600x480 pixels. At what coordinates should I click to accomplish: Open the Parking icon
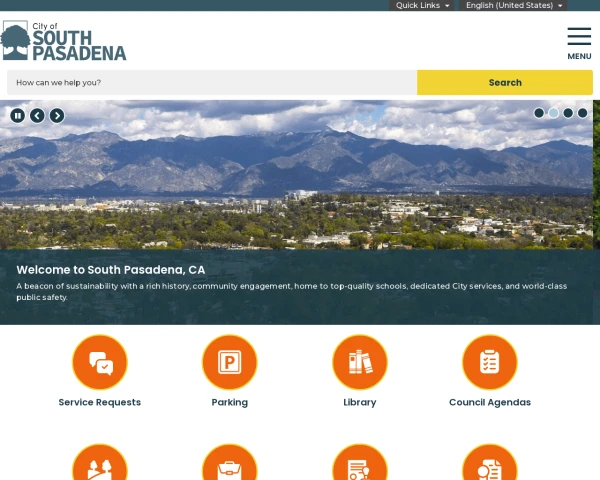pos(230,362)
